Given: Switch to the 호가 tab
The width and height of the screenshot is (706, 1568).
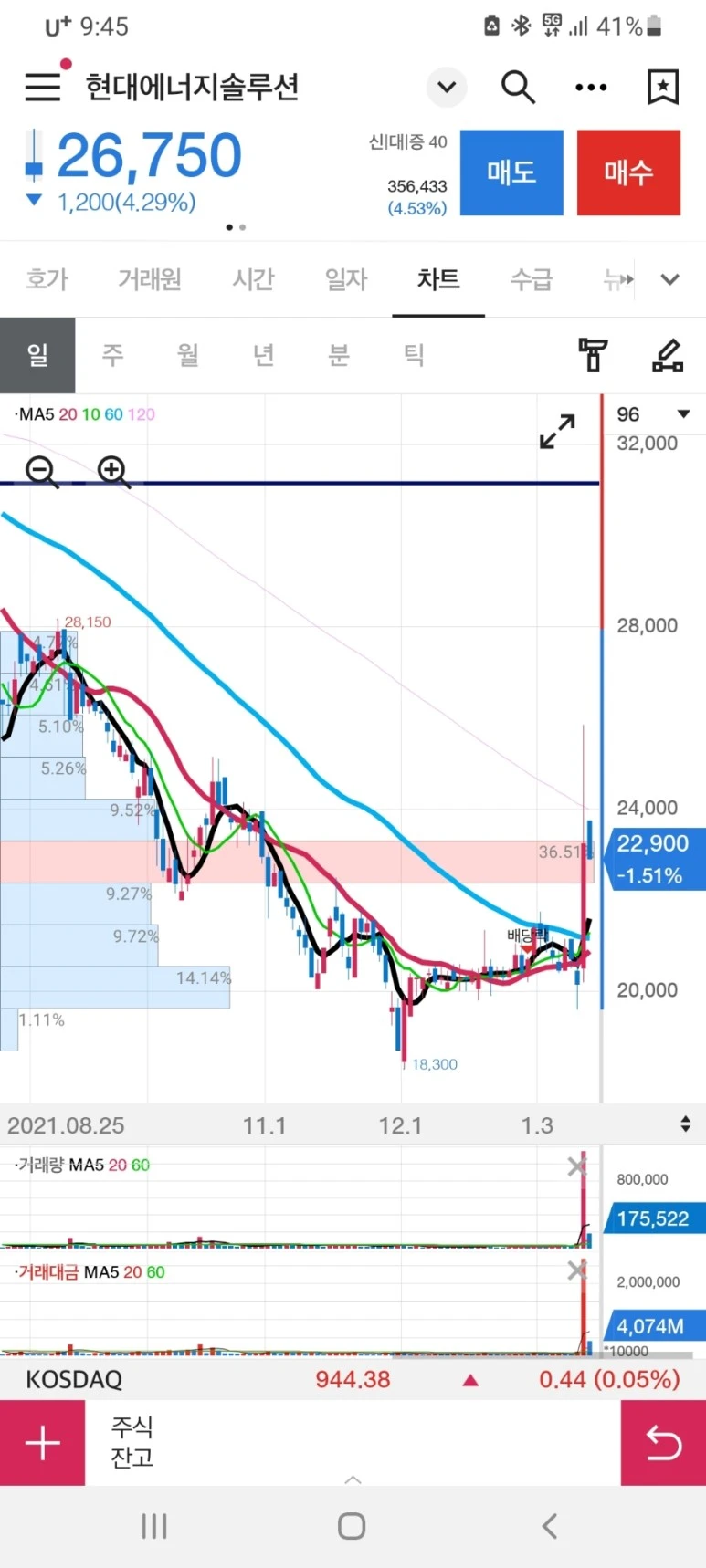Looking at the screenshot, I should pos(47,279).
